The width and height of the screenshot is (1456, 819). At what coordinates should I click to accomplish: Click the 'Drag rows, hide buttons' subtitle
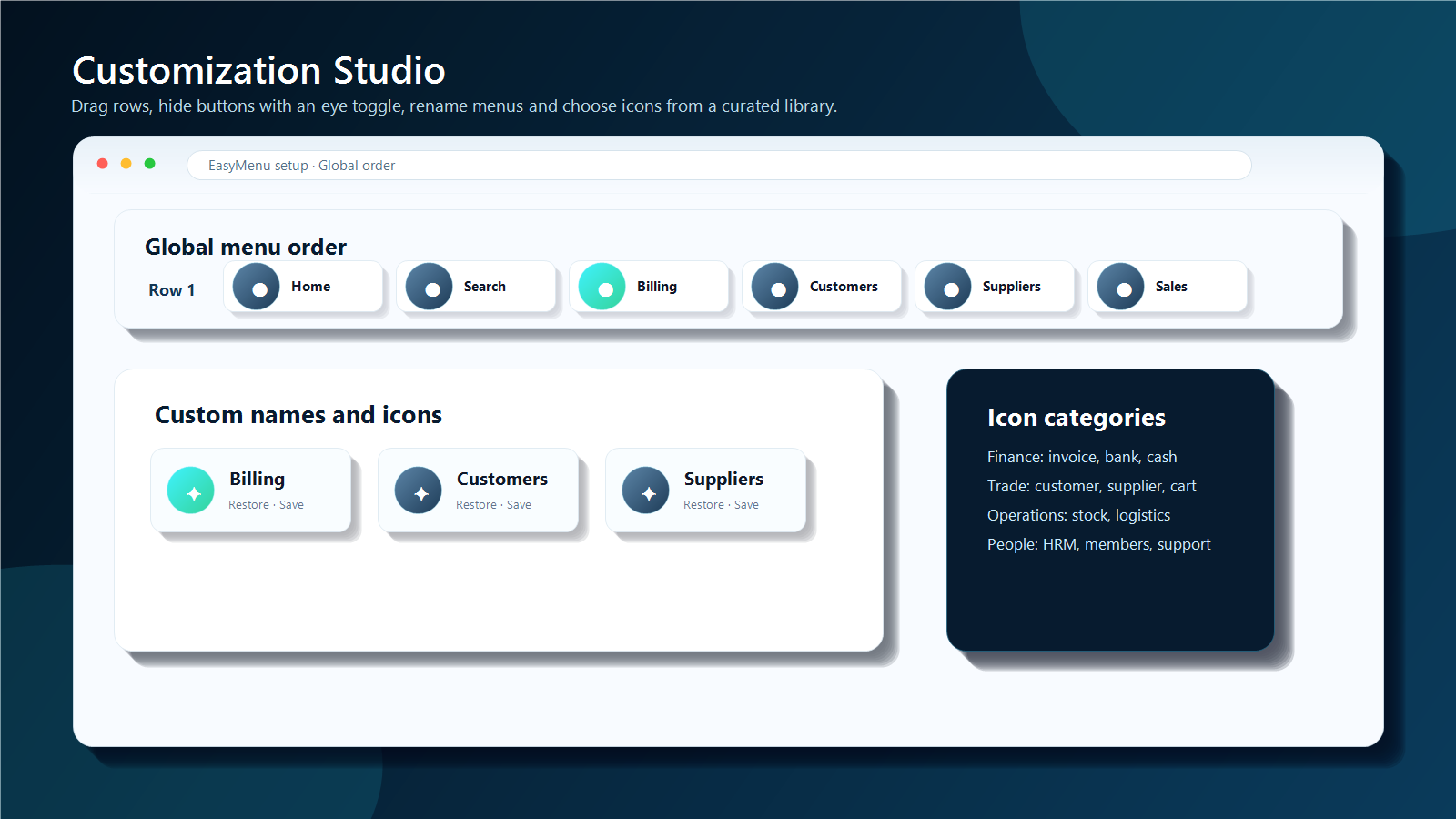pos(454,106)
